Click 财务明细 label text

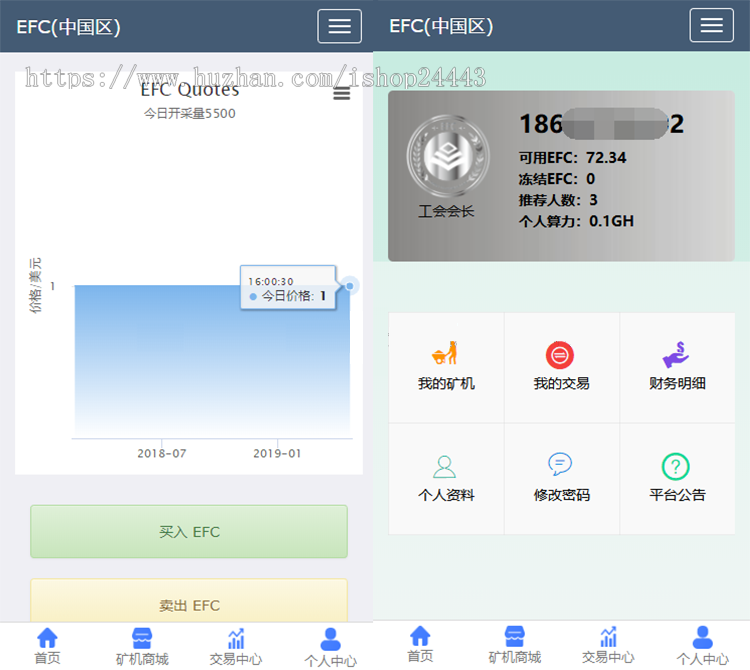[677, 384]
